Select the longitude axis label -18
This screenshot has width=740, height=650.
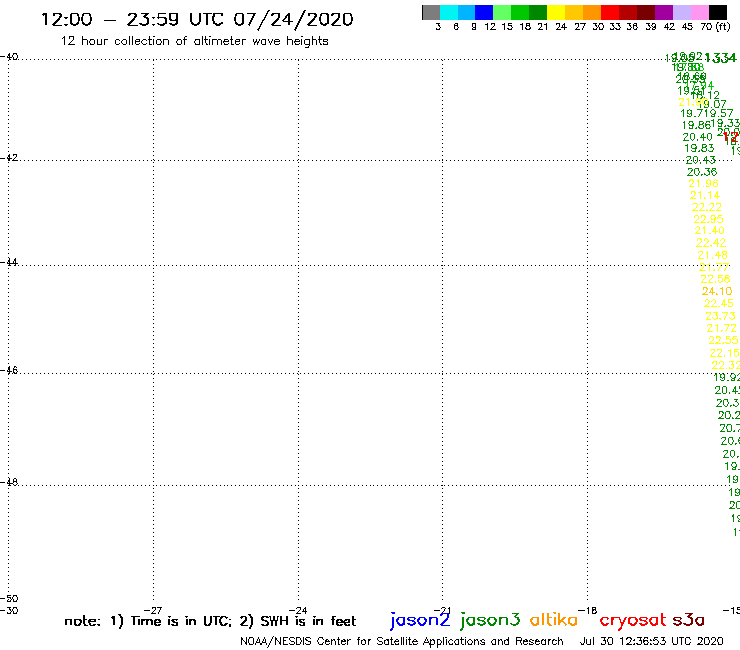(x=588, y=610)
